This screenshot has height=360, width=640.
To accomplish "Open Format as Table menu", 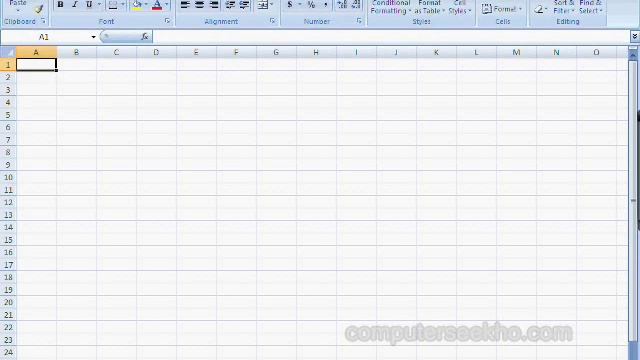I will [x=429, y=7].
